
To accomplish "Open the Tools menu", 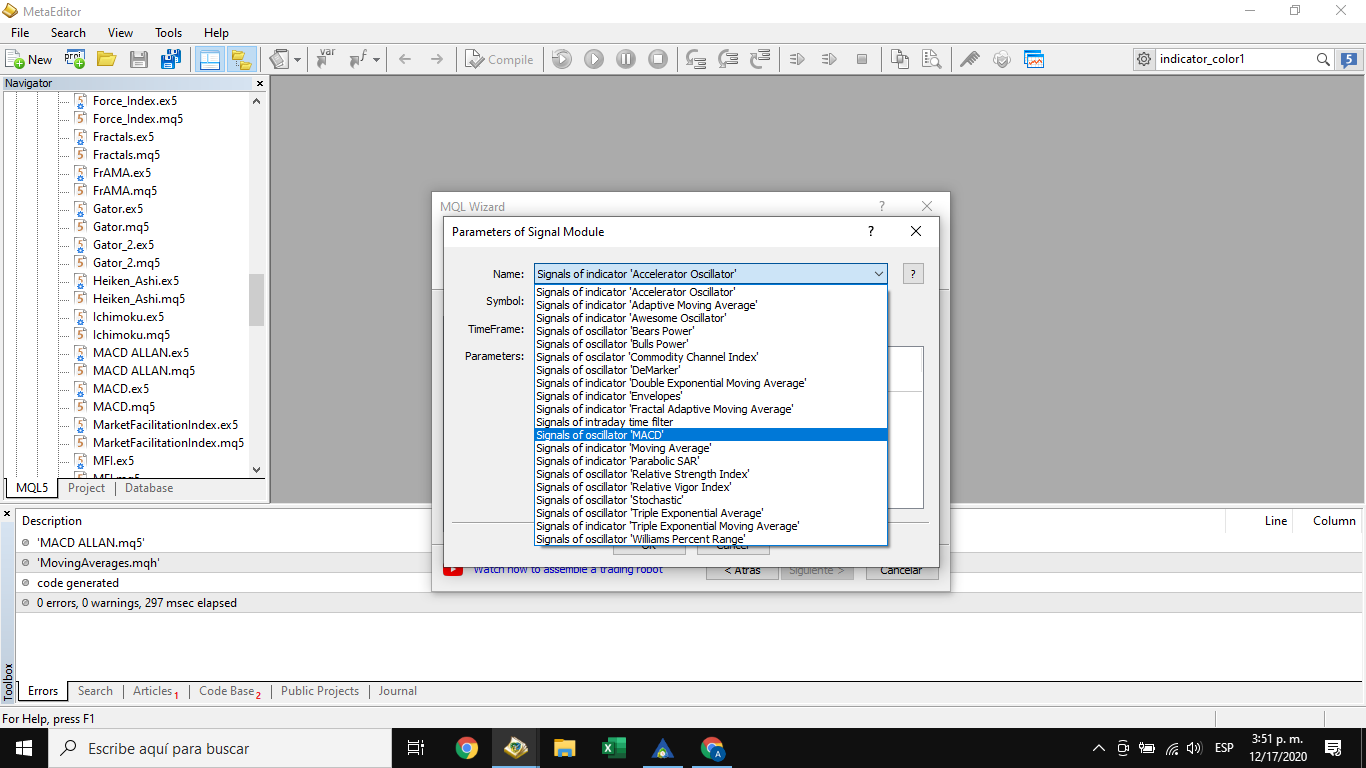I will (168, 33).
